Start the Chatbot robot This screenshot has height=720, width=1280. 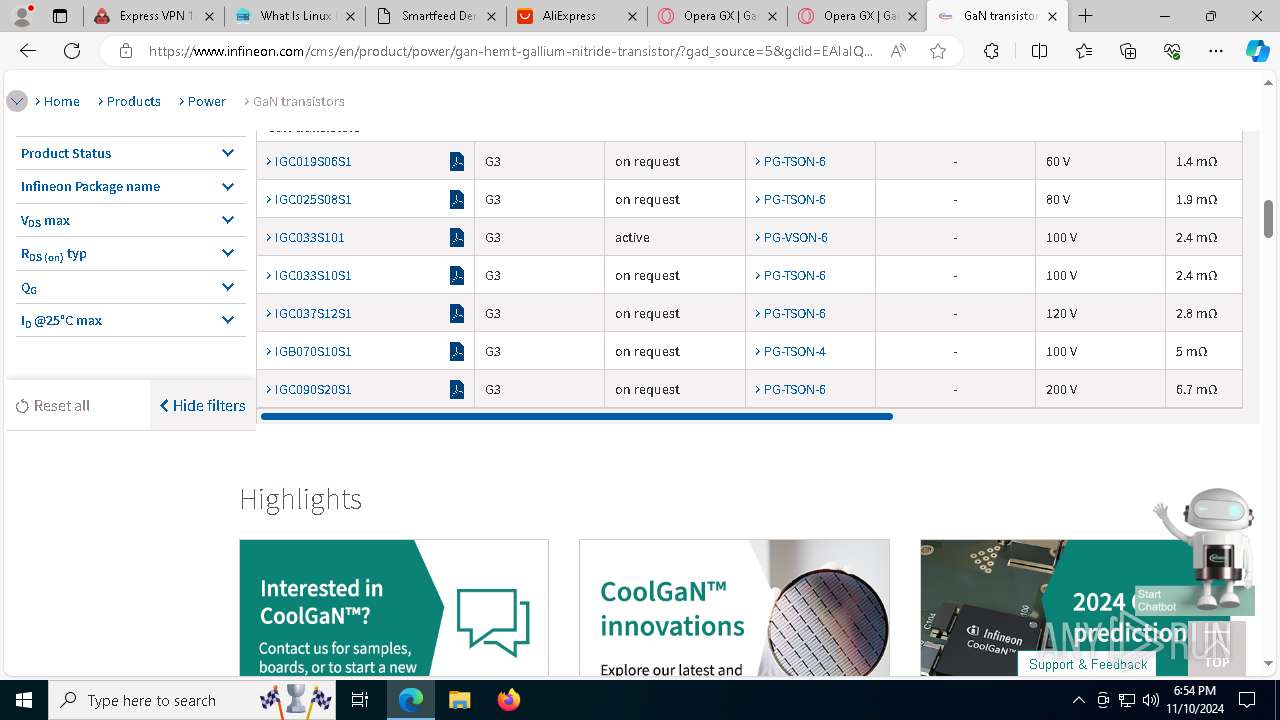(x=1204, y=551)
